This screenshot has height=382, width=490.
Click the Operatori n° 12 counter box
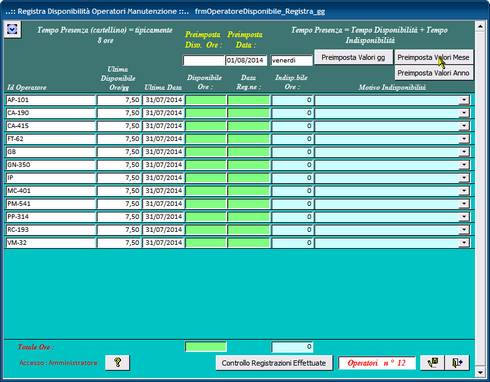tap(377, 363)
